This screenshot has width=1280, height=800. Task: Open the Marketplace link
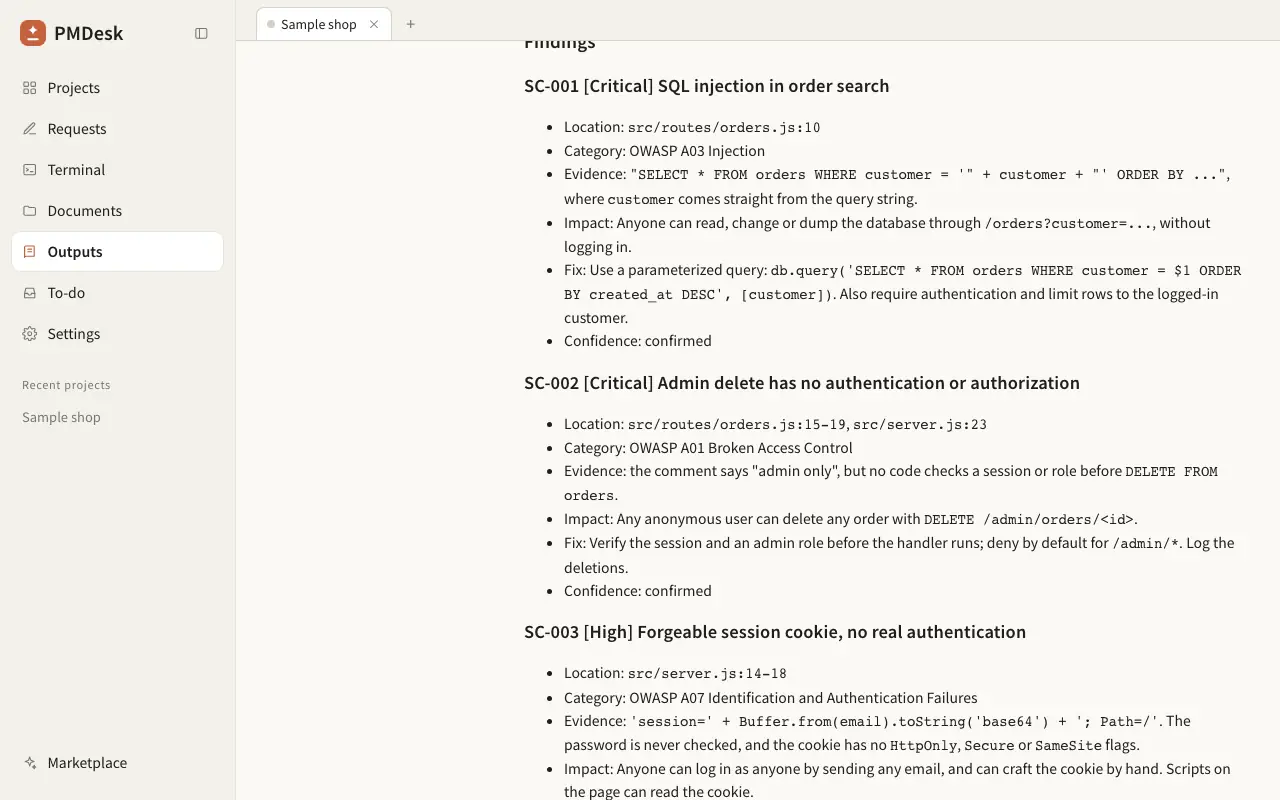pyautogui.click(x=117, y=763)
